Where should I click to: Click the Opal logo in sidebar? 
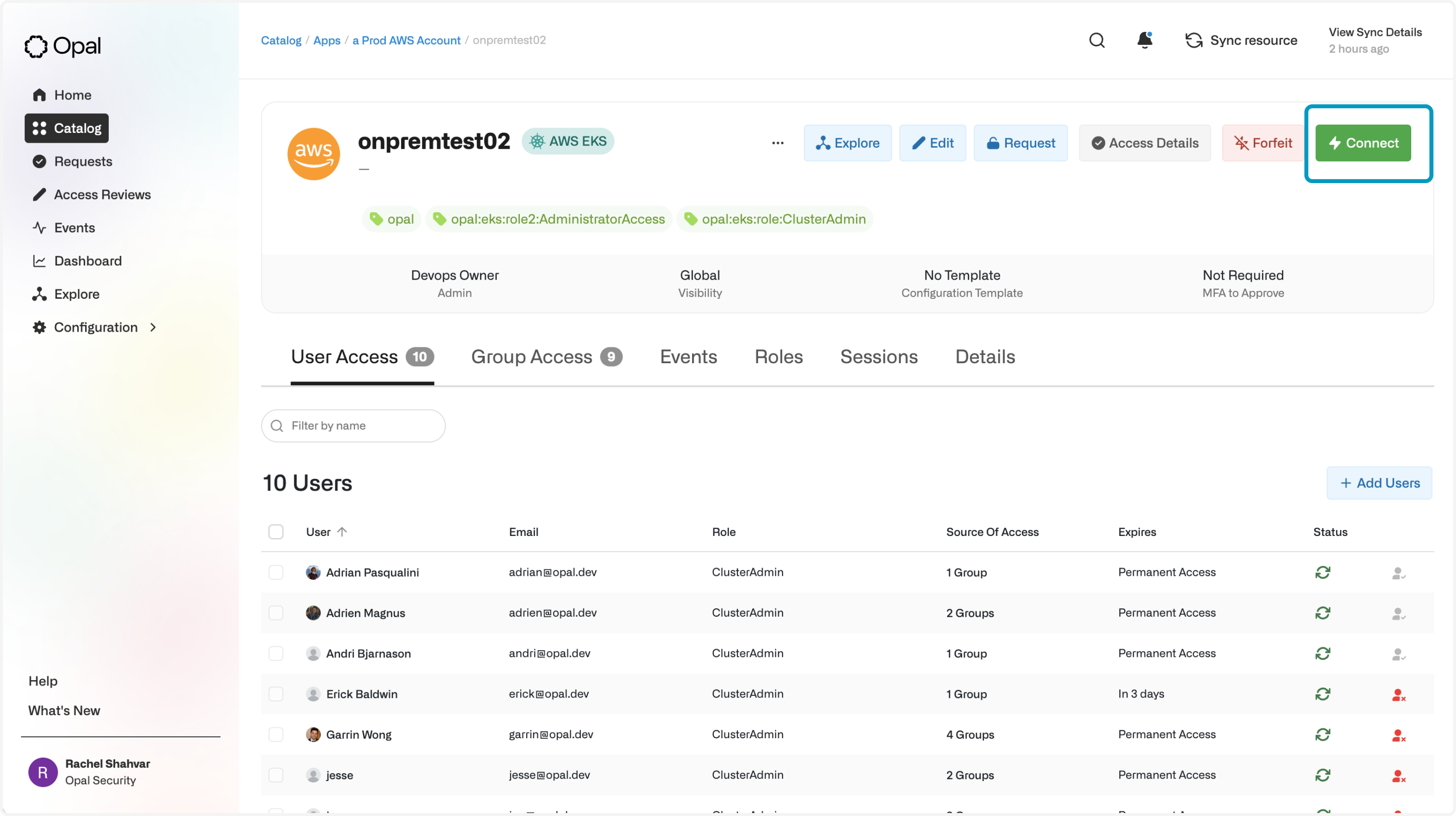click(x=63, y=46)
